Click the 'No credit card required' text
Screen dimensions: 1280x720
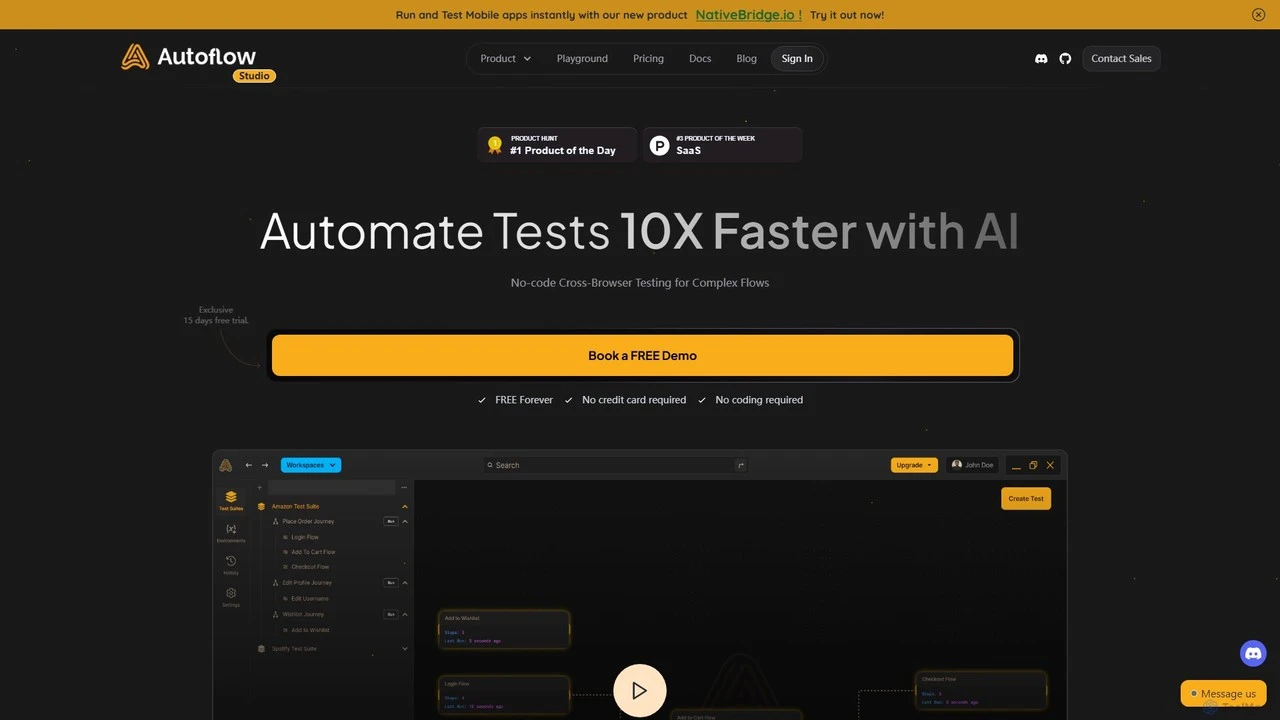pyautogui.click(x=634, y=400)
